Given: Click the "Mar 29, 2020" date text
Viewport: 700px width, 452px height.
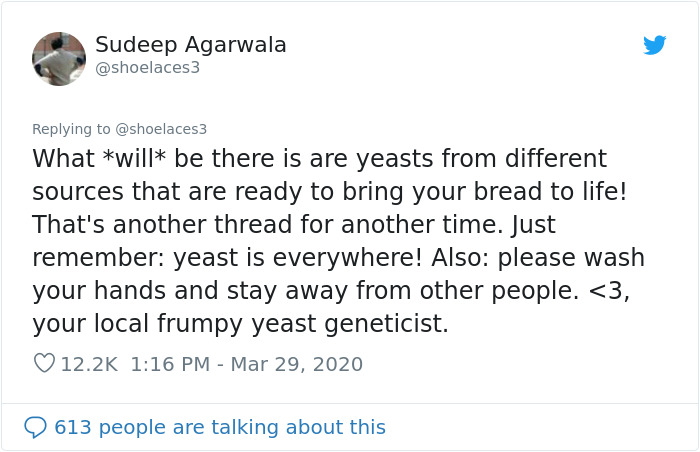Looking at the screenshot, I should pos(297,364).
